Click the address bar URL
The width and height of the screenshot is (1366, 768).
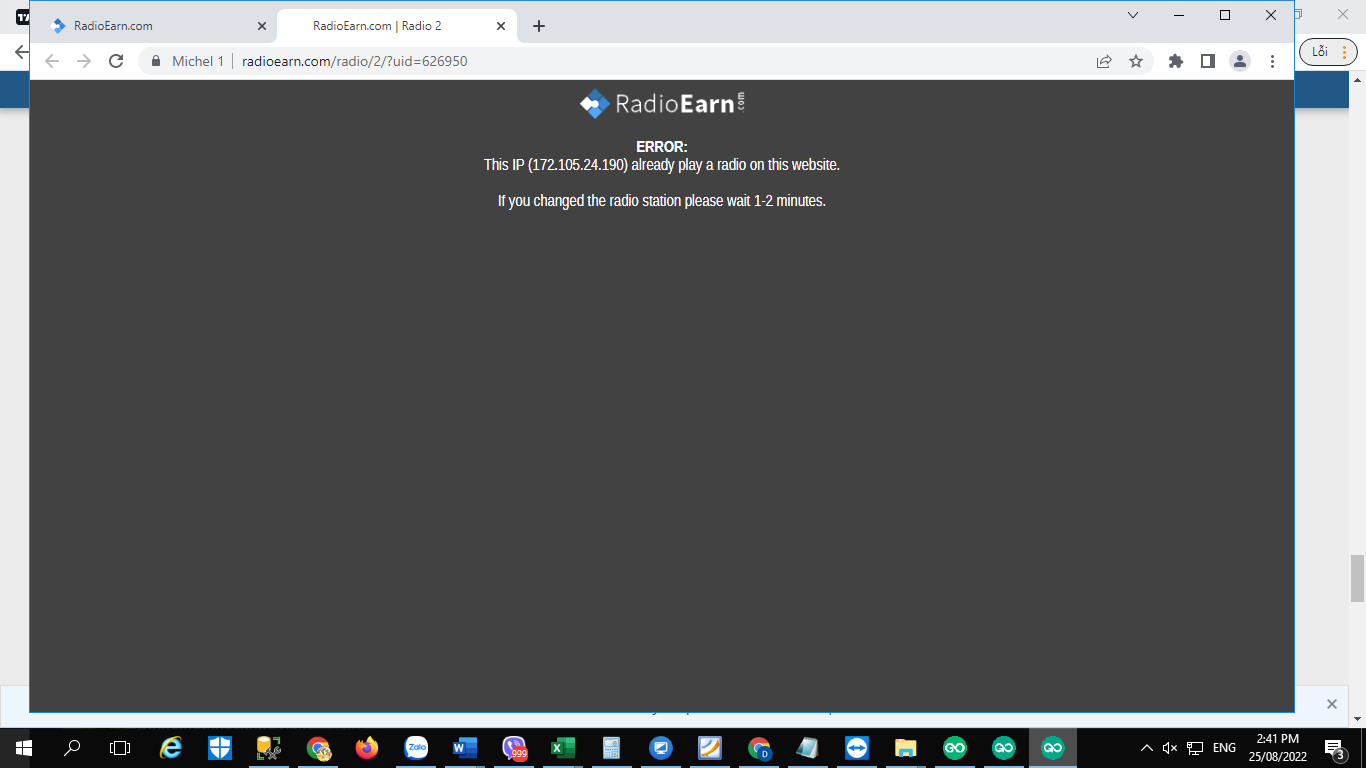355,61
